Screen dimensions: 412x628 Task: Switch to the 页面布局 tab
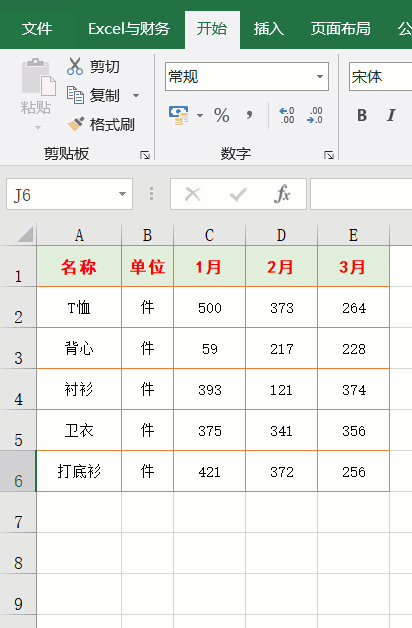341,29
